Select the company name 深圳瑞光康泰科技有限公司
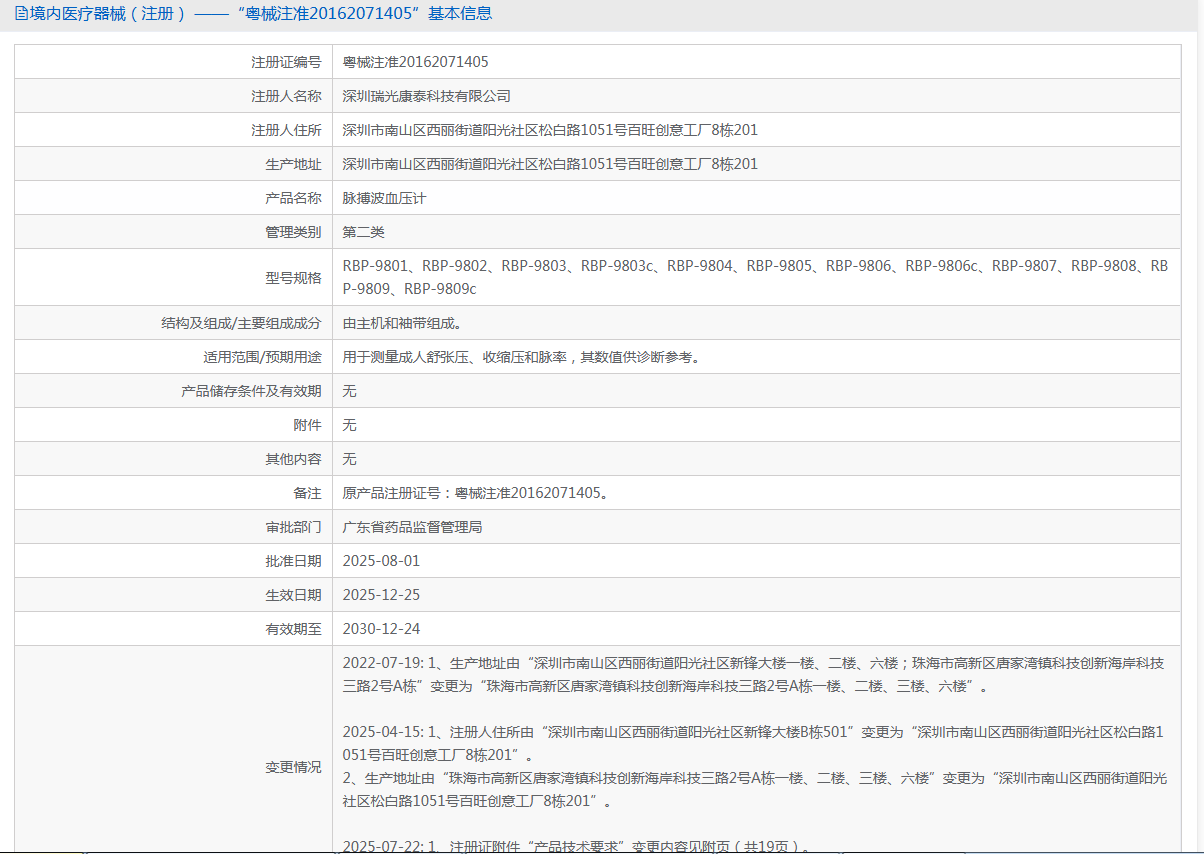 (426, 96)
